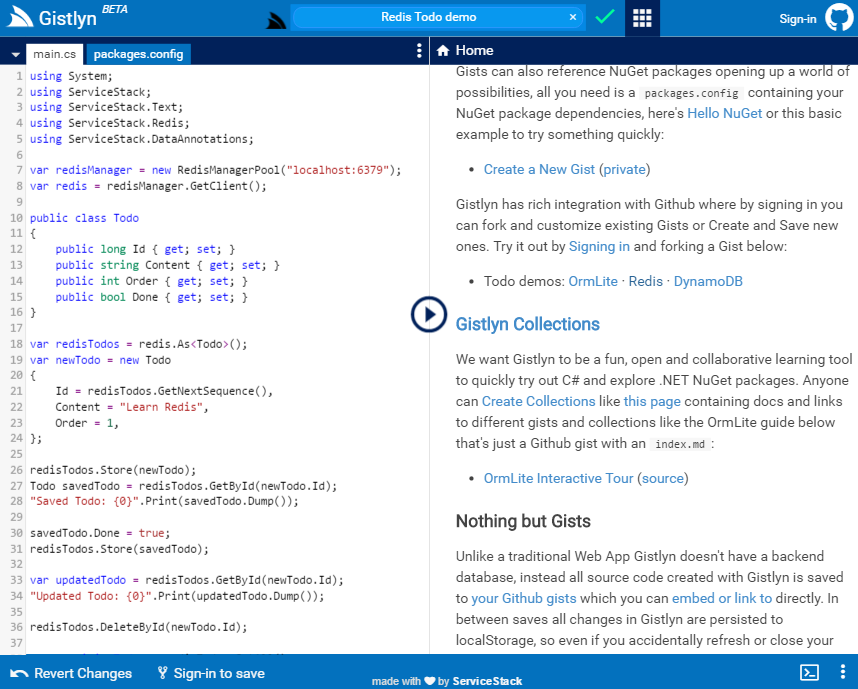Open Sign-in at top right
The image size is (858, 689).
[797, 19]
